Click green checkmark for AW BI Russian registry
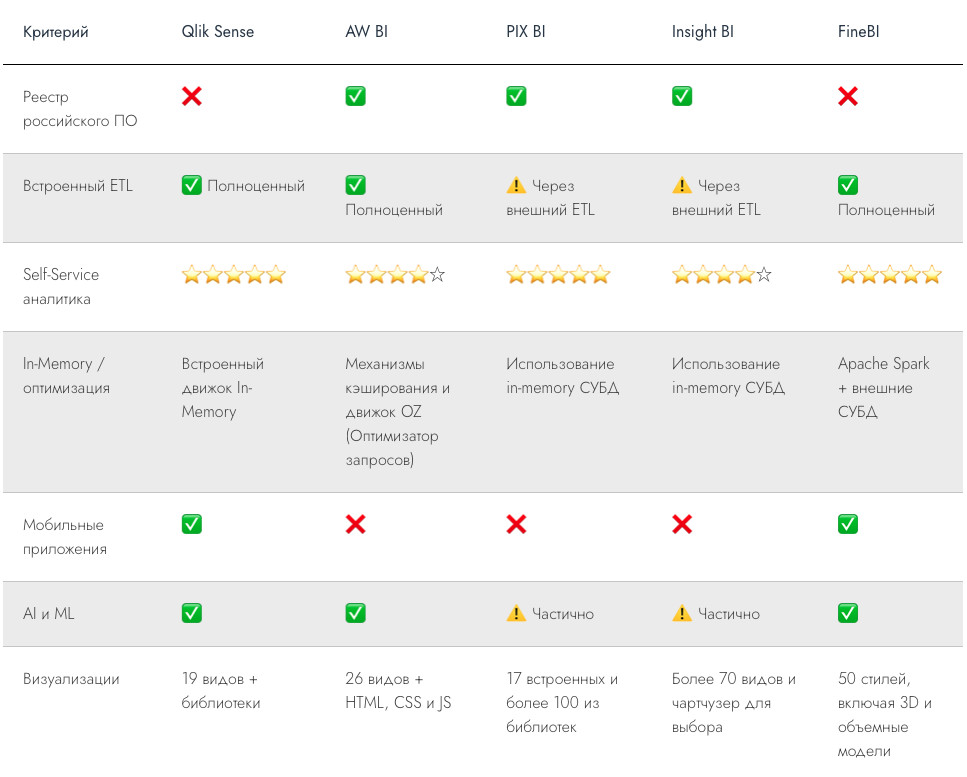Viewport: 967px width, 777px height. tap(355, 96)
